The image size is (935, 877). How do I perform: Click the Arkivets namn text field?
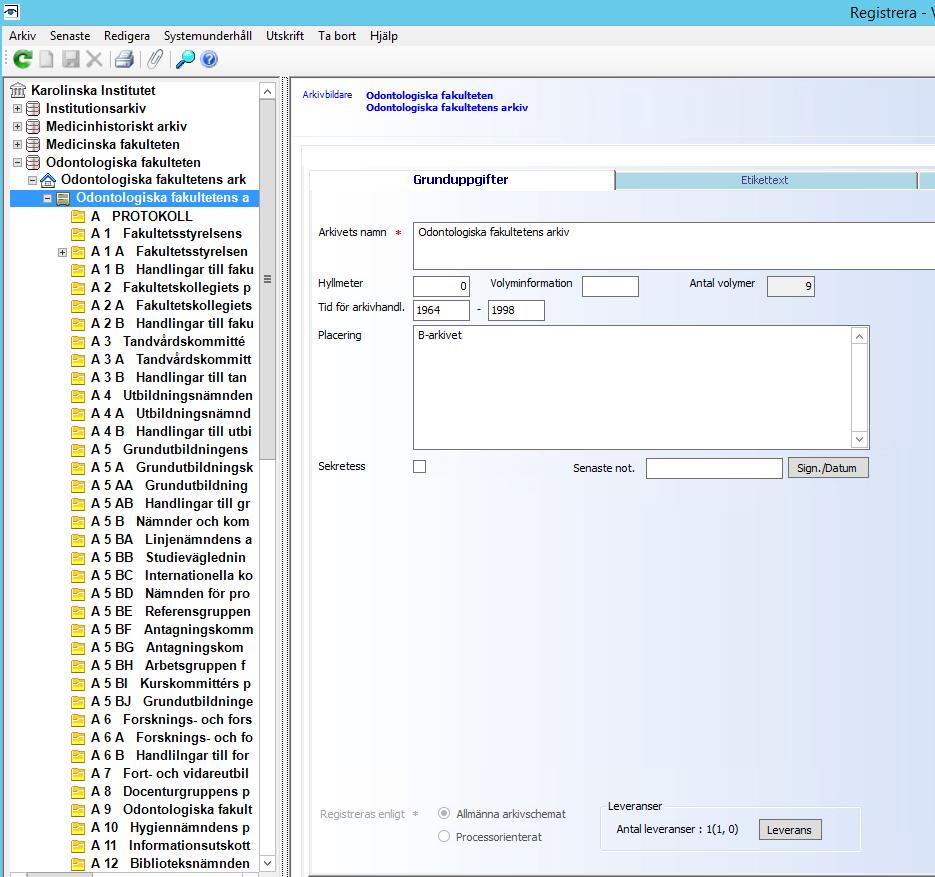point(674,246)
